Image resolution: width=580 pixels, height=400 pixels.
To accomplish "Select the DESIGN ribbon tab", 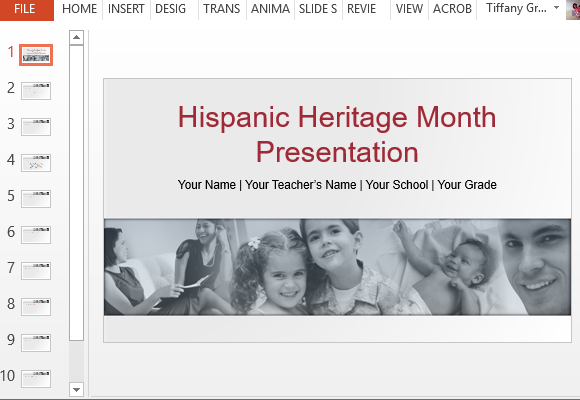I will coord(171,9).
